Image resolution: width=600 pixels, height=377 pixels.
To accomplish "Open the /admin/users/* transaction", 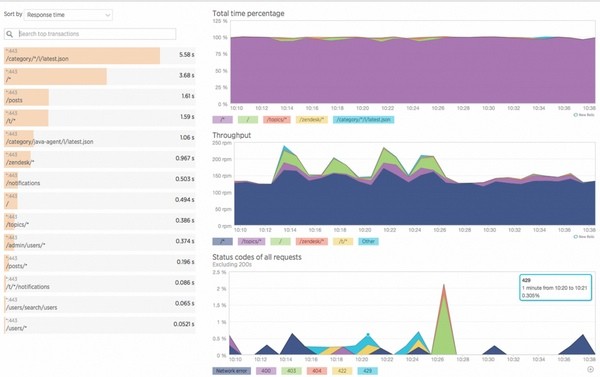I will [x=99, y=242].
